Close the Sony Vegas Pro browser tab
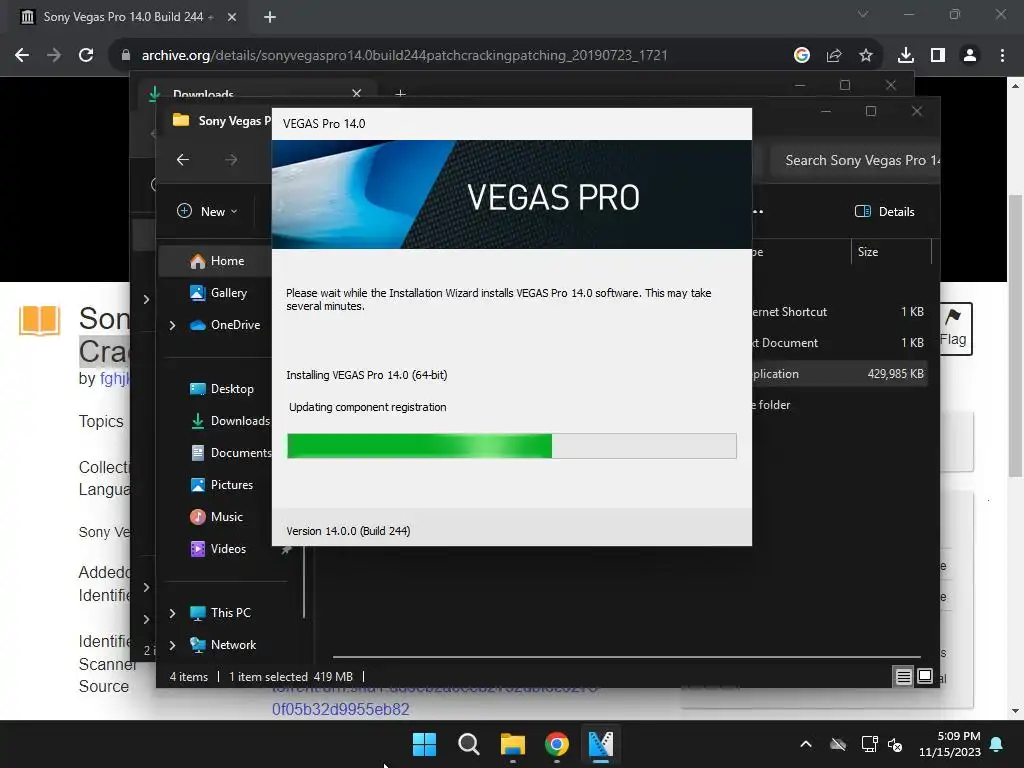This screenshot has height=768, width=1024. click(232, 17)
